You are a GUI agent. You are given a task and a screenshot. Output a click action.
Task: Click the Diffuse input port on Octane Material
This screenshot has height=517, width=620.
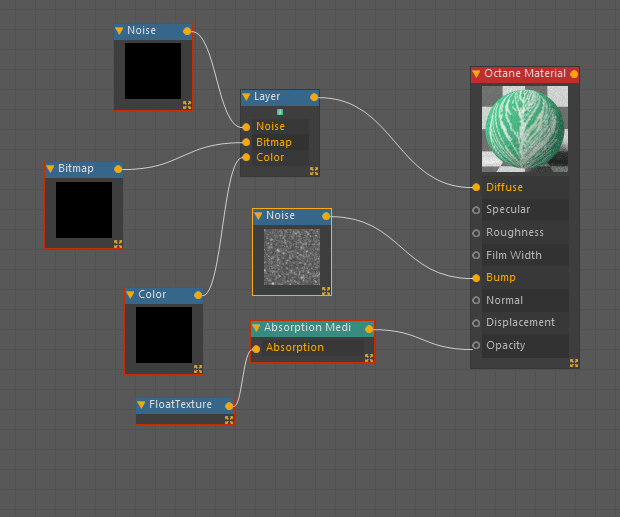476,187
